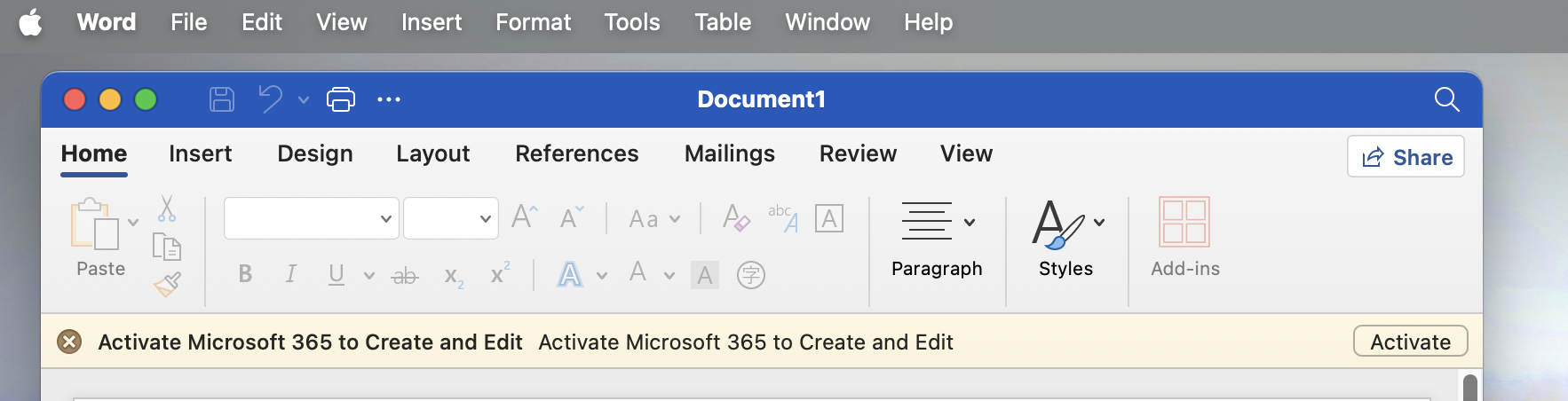Image resolution: width=1568 pixels, height=401 pixels.
Task: Open the Styles gallery
Action: pos(1067,240)
